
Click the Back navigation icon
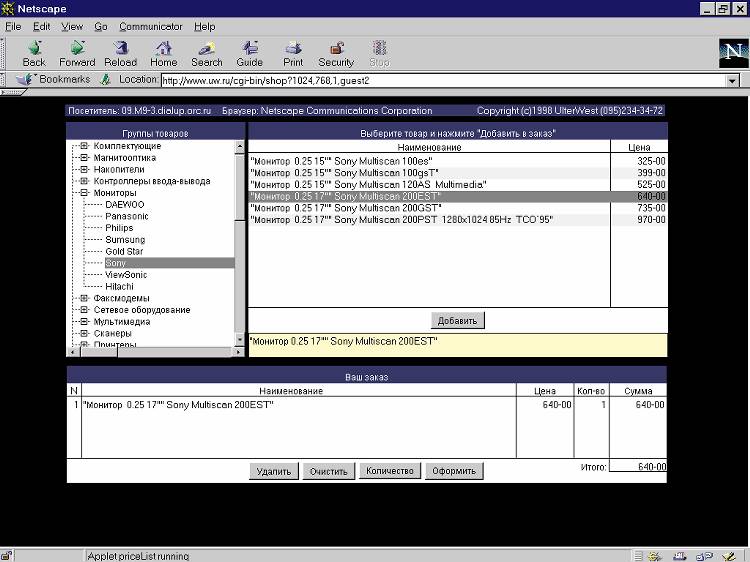[x=34, y=52]
